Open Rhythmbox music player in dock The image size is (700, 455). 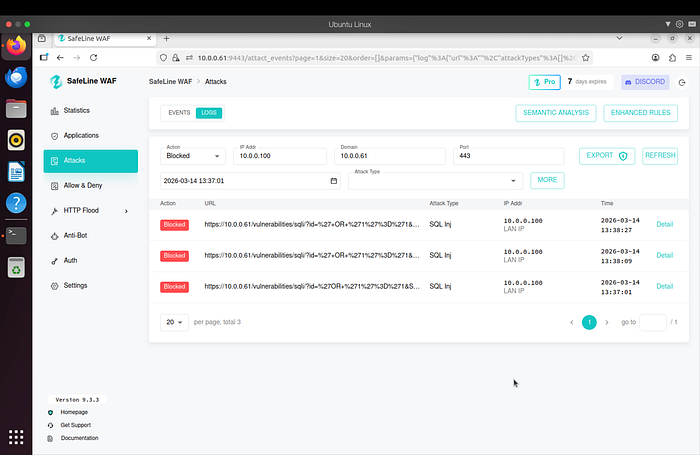coord(16,140)
